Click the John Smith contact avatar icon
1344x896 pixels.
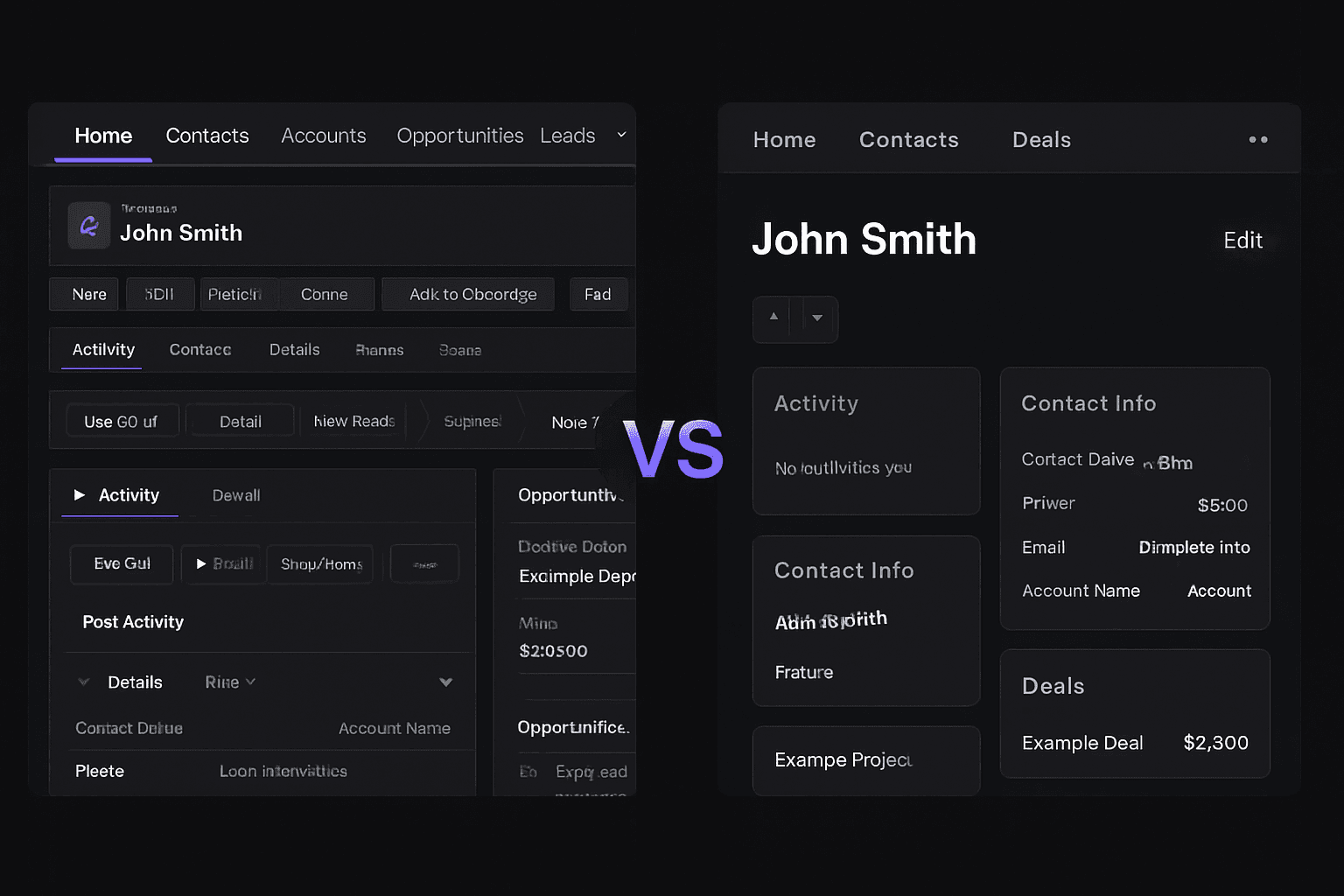pyautogui.click(x=88, y=226)
